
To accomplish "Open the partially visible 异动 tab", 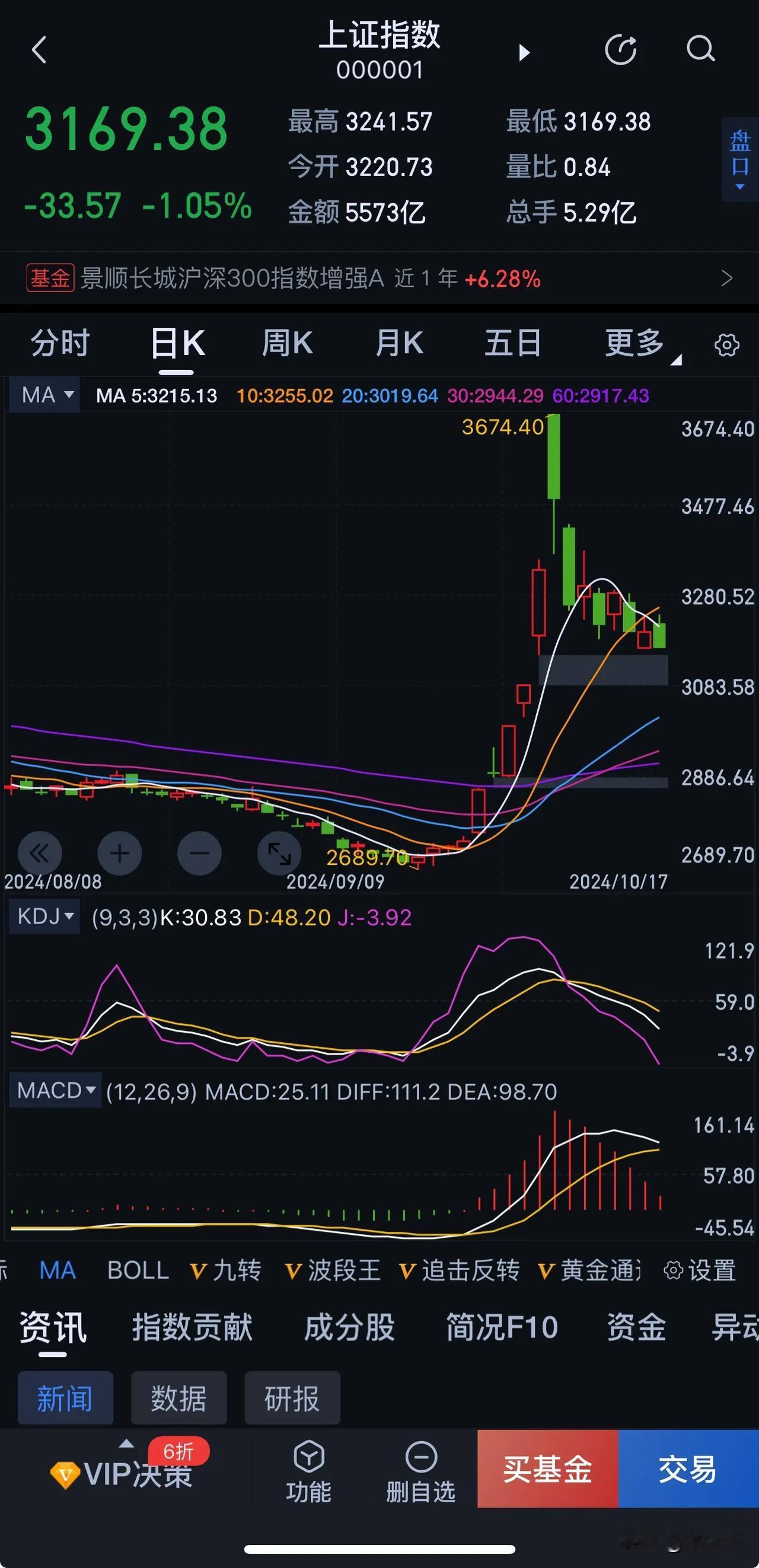I will 735,1327.
